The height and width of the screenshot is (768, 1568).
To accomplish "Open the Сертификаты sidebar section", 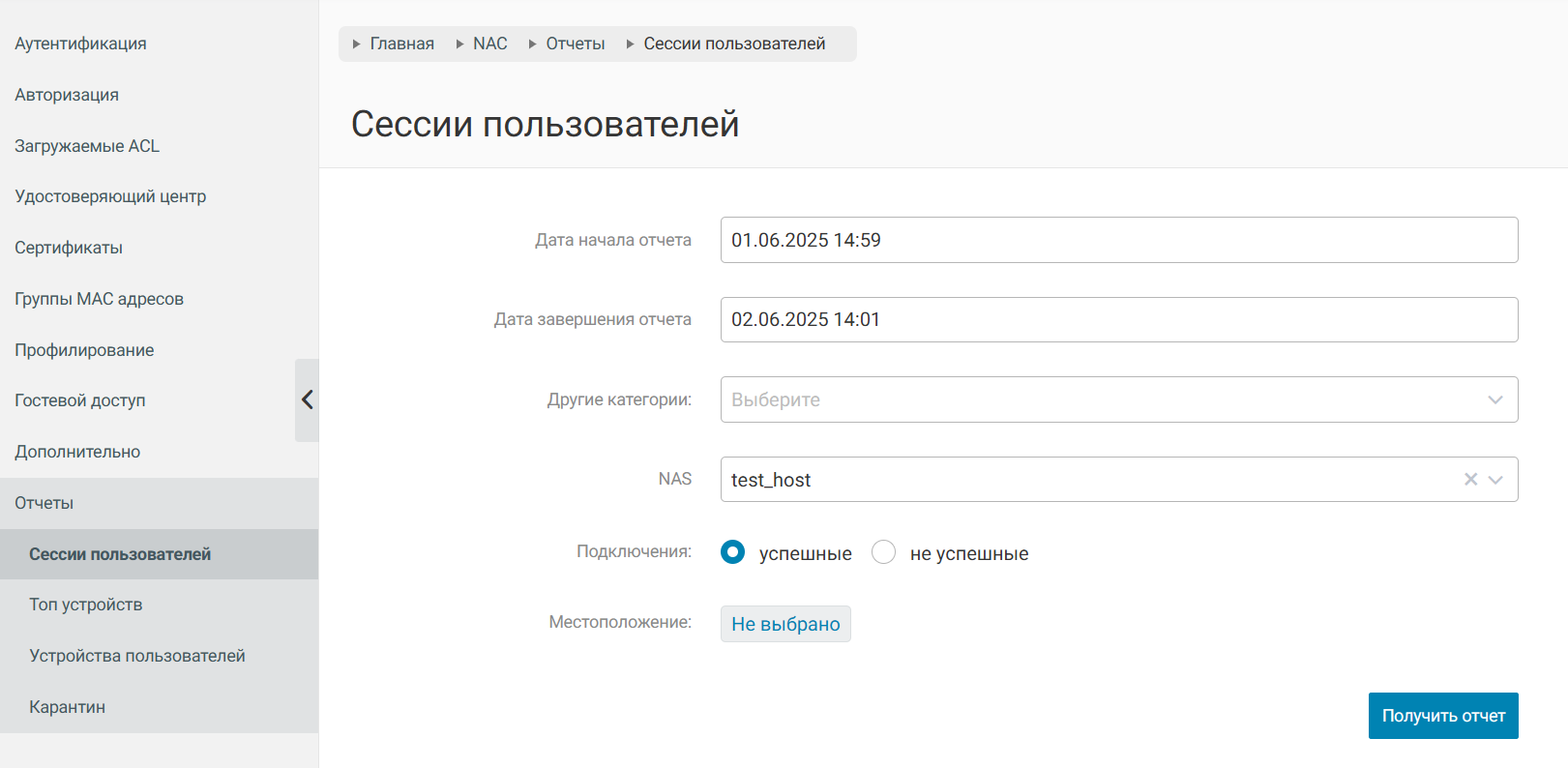I will (x=69, y=248).
